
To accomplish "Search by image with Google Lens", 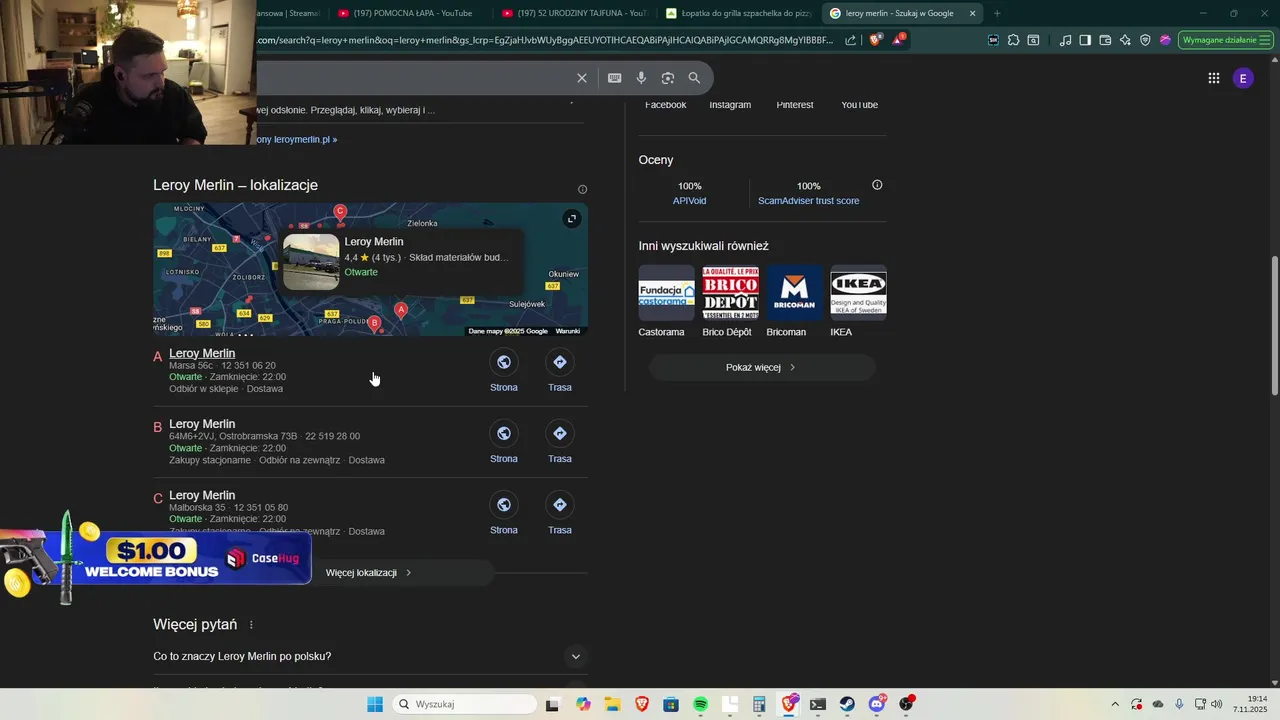I will (x=667, y=78).
